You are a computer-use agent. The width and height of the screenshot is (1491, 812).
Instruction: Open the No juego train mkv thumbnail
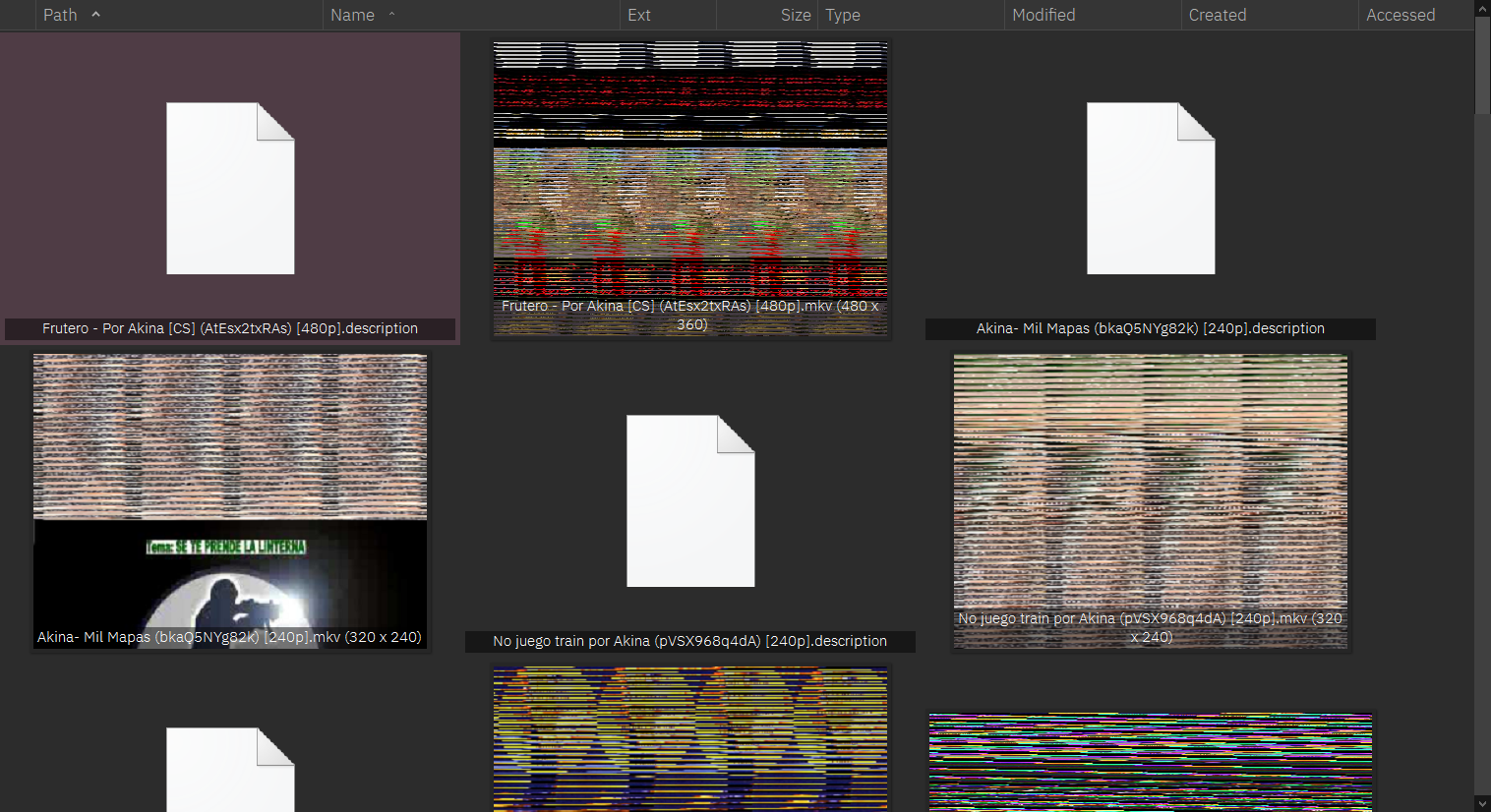1150,500
